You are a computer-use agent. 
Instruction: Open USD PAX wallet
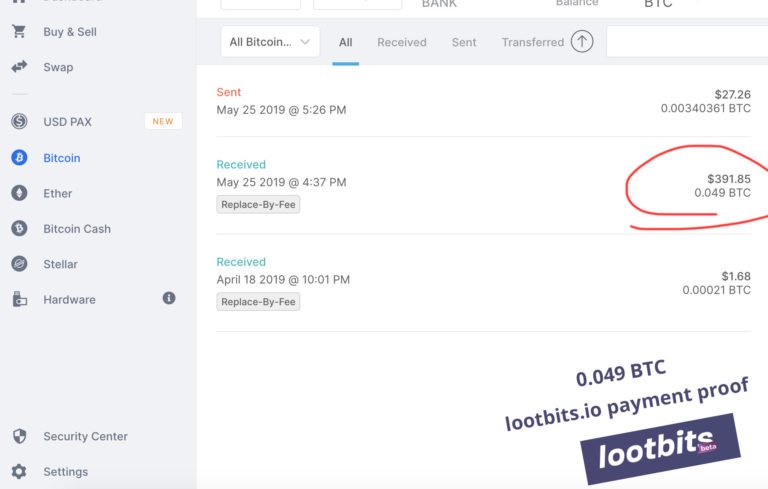67,122
